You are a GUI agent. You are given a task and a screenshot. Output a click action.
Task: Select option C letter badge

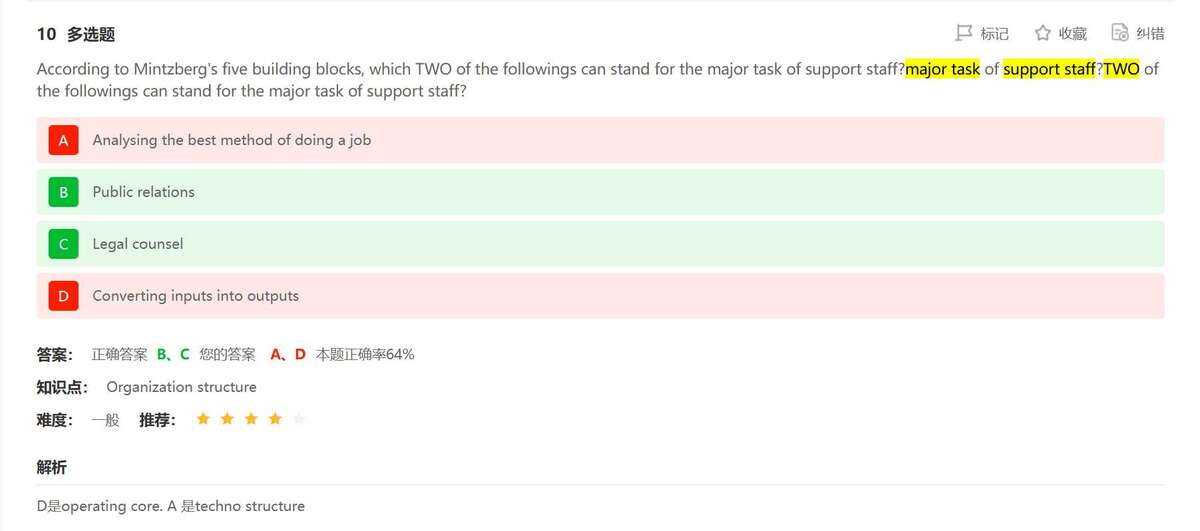pyautogui.click(x=63, y=244)
